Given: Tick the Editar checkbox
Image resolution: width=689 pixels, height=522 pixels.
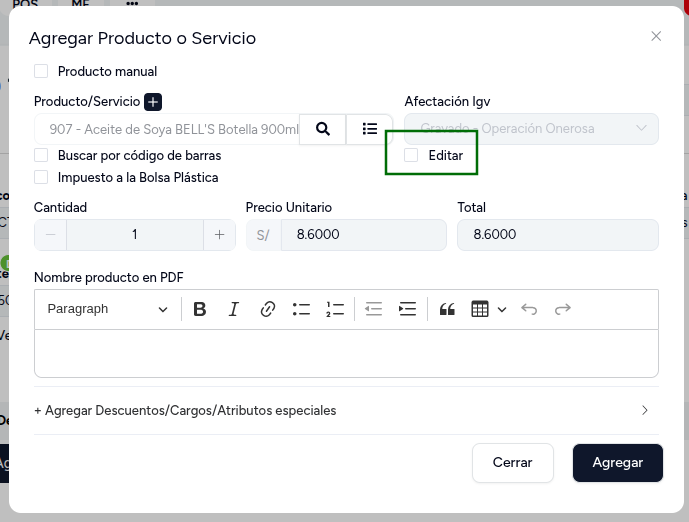Looking at the screenshot, I should (x=411, y=155).
